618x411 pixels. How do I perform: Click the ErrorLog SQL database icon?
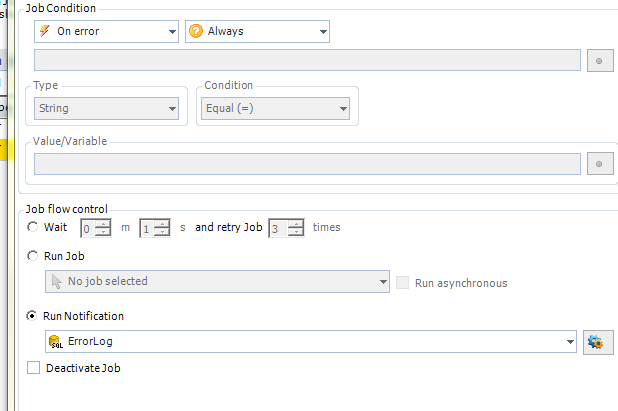coord(55,342)
